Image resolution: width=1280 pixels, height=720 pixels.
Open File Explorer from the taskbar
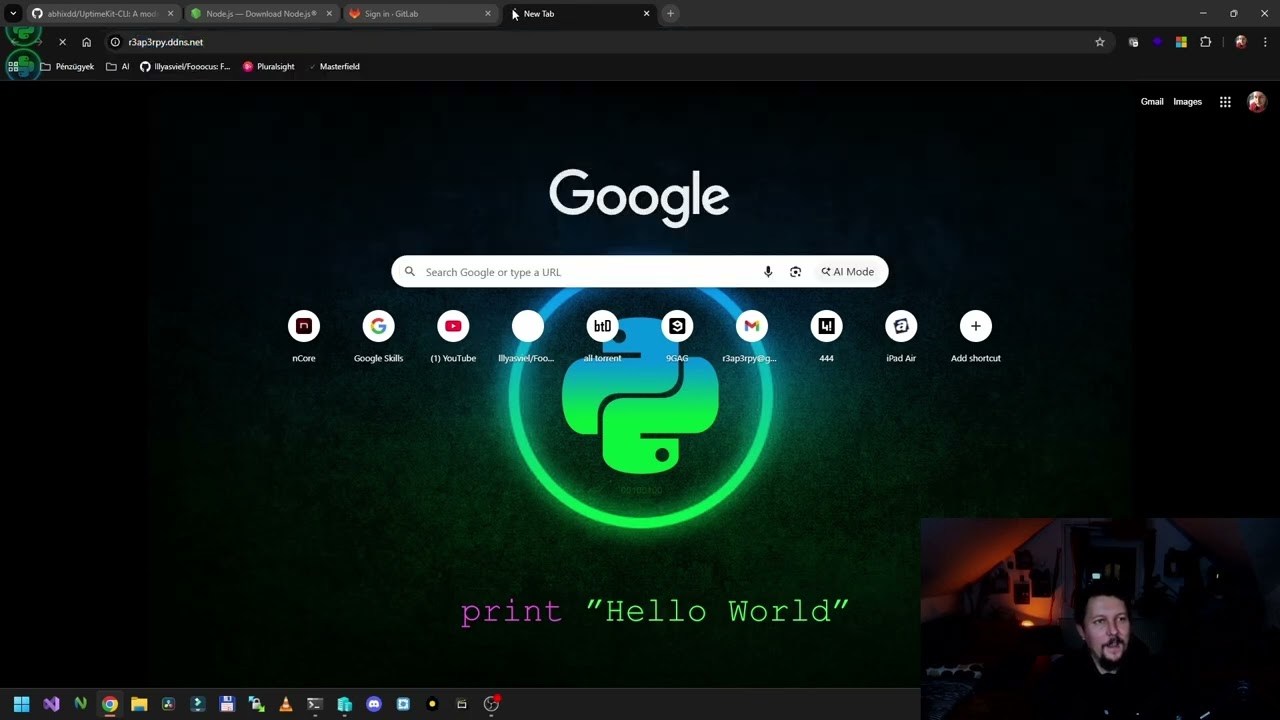pos(139,704)
